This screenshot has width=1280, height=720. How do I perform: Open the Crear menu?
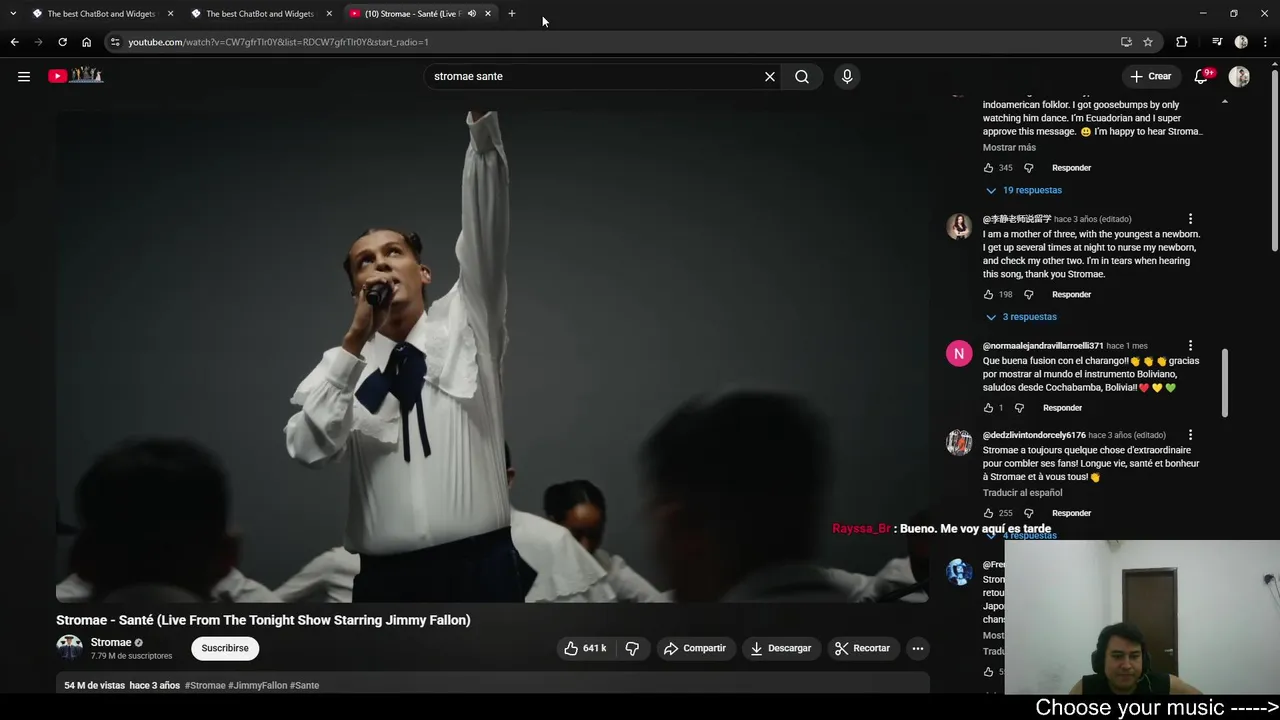click(1150, 76)
